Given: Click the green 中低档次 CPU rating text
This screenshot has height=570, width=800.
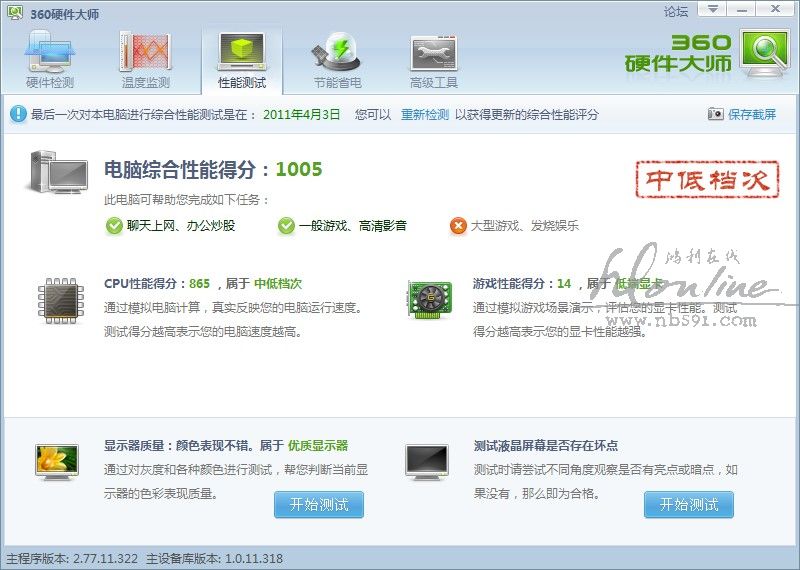Looking at the screenshot, I should (278, 284).
